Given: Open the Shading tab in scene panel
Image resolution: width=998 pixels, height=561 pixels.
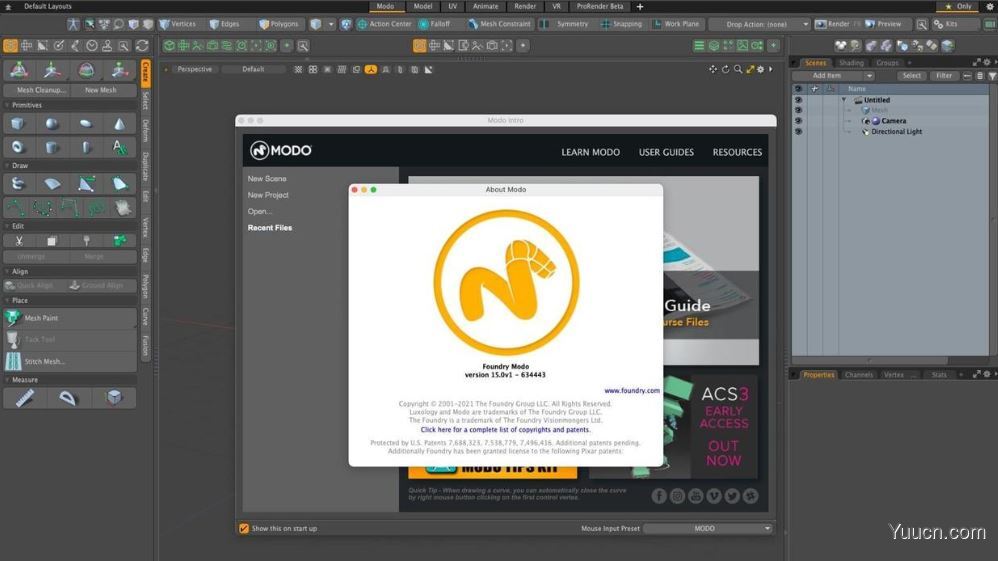Looking at the screenshot, I should (851, 63).
